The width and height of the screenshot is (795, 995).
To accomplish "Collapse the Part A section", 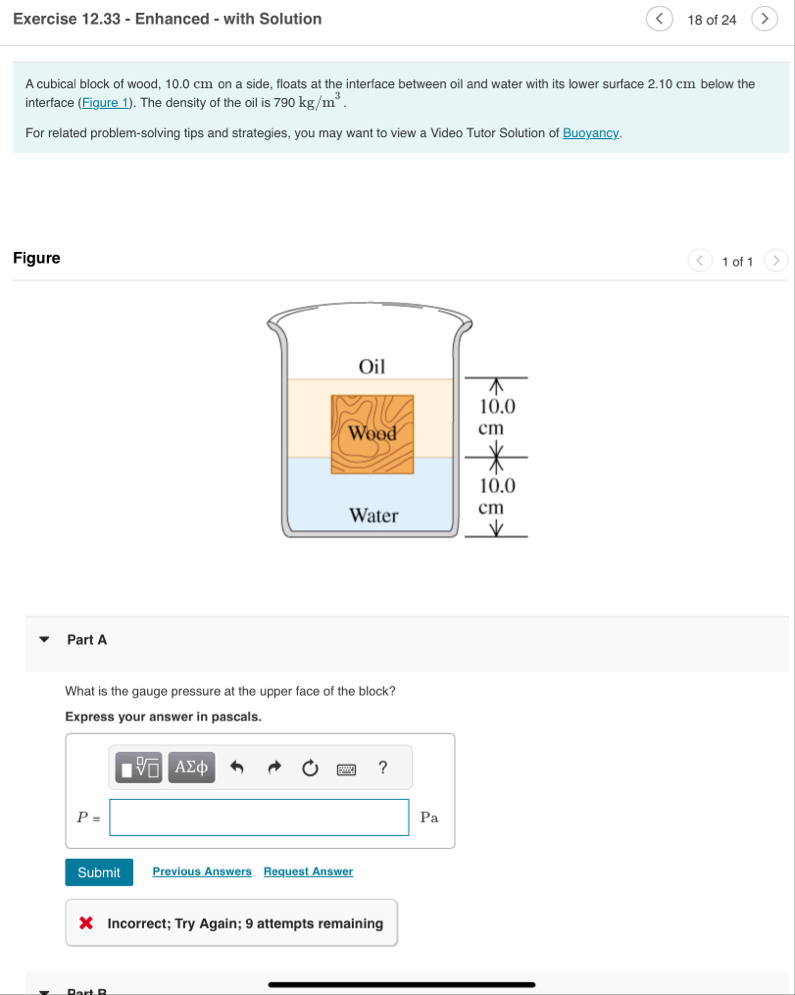I will tap(43, 639).
